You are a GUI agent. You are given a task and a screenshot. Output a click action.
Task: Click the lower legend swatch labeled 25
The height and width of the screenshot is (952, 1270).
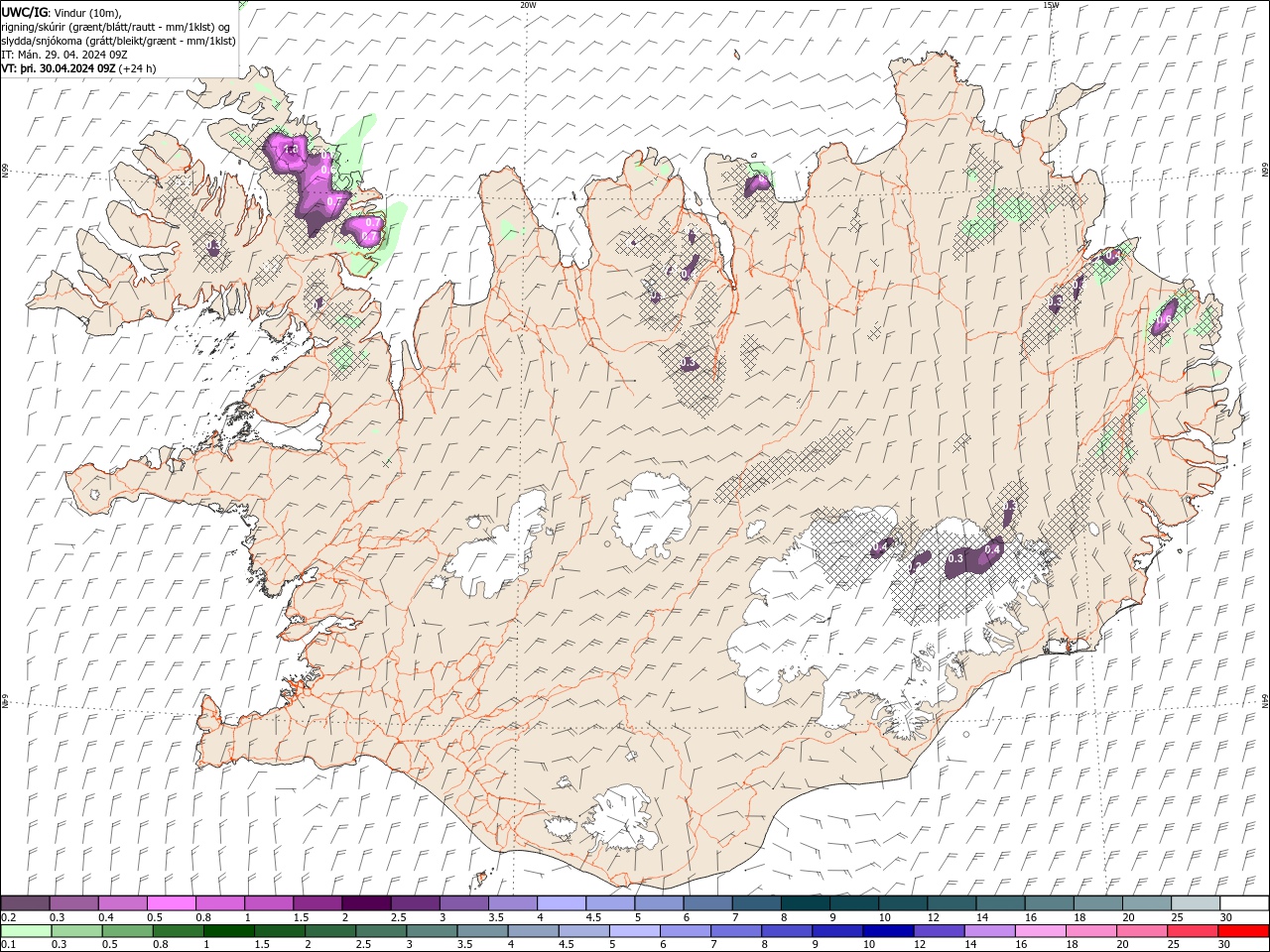1191,931
